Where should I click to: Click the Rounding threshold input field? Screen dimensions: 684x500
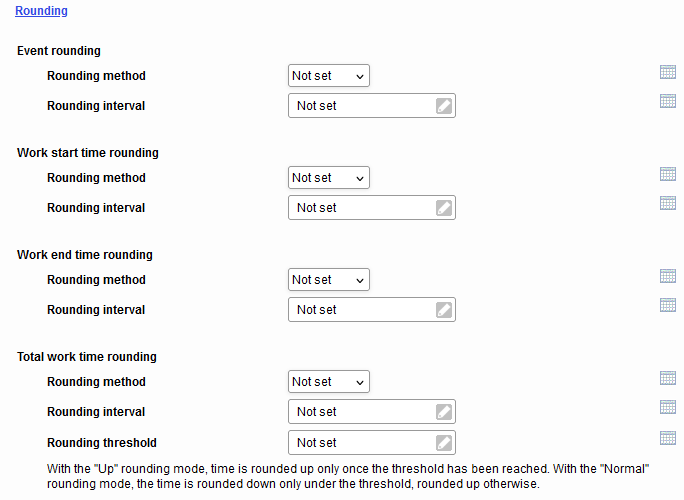[372, 443]
